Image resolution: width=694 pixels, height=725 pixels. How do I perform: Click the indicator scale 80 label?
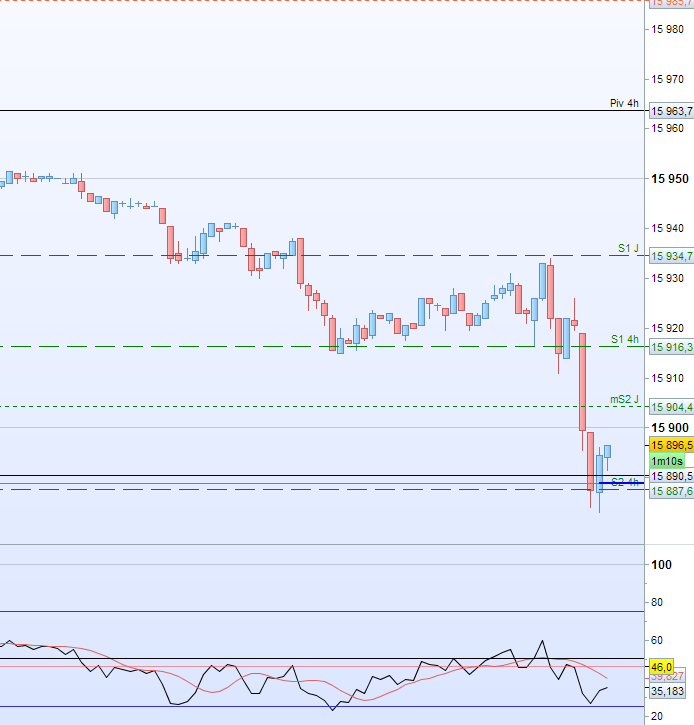pos(657,602)
